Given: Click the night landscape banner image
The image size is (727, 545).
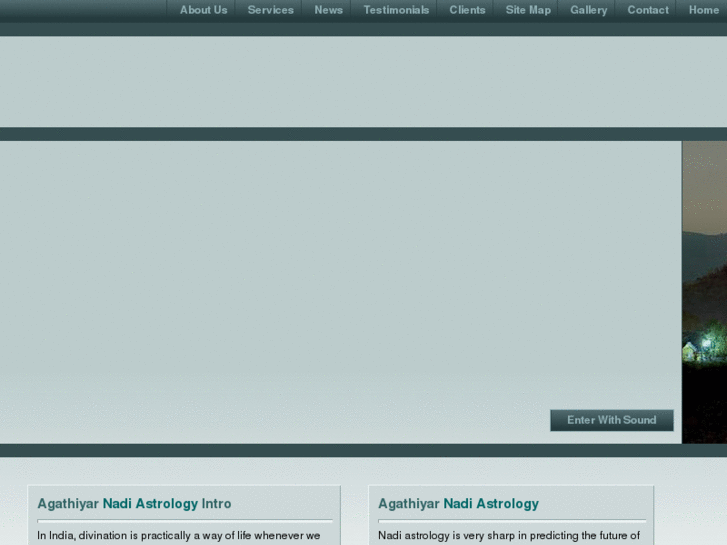Looking at the screenshot, I should tap(704, 292).
